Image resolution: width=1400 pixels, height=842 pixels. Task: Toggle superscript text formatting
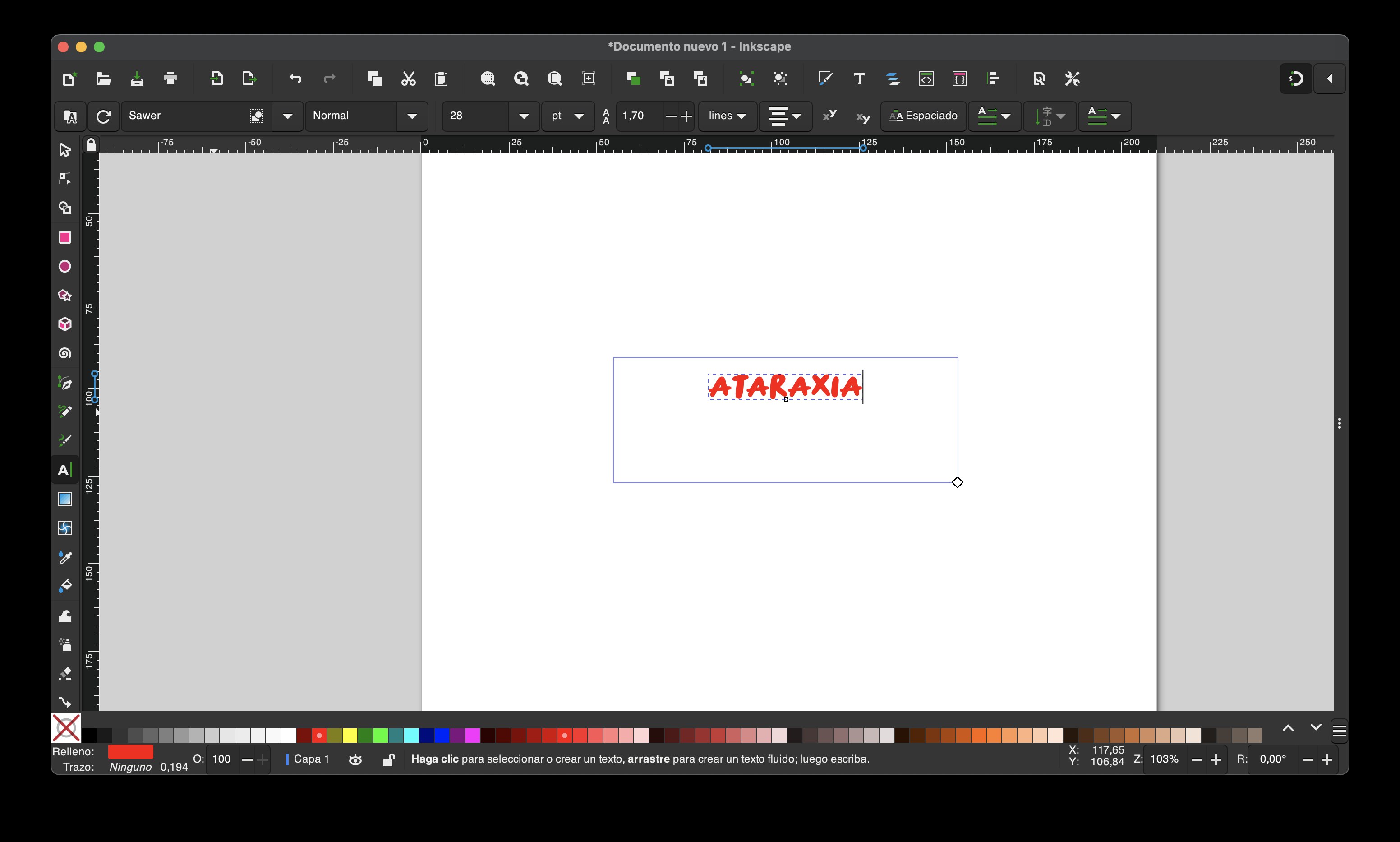click(x=829, y=116)
